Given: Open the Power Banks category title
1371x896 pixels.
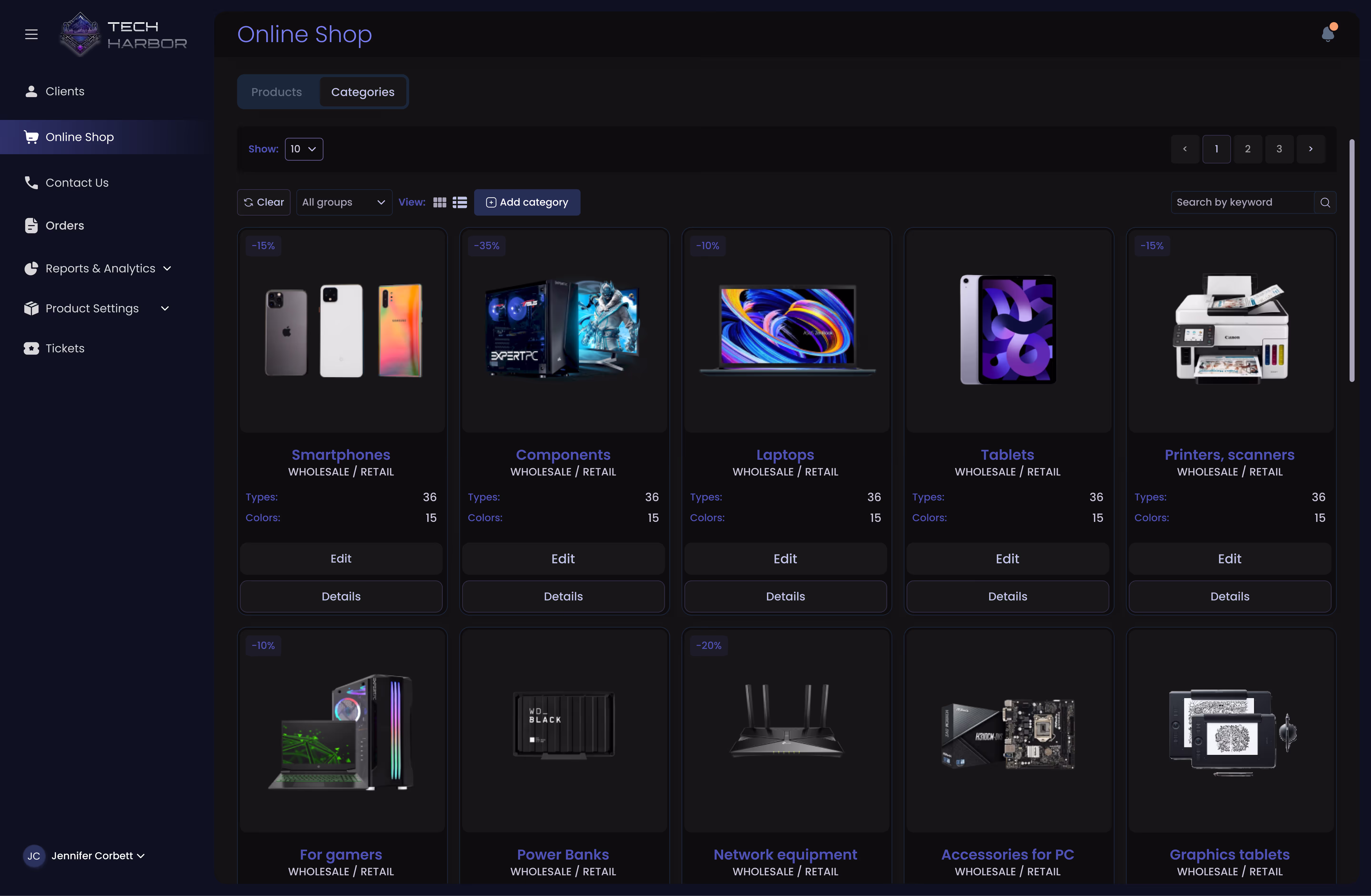Looking at the screenshot, I should [x=563, y=855].
